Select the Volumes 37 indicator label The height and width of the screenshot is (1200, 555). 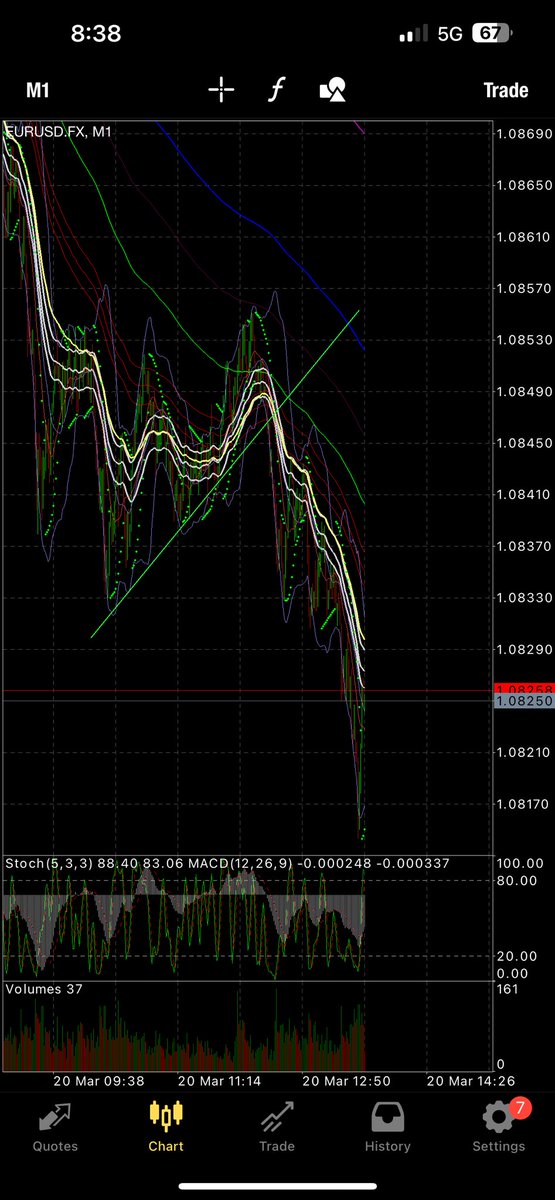click(43, 990)
